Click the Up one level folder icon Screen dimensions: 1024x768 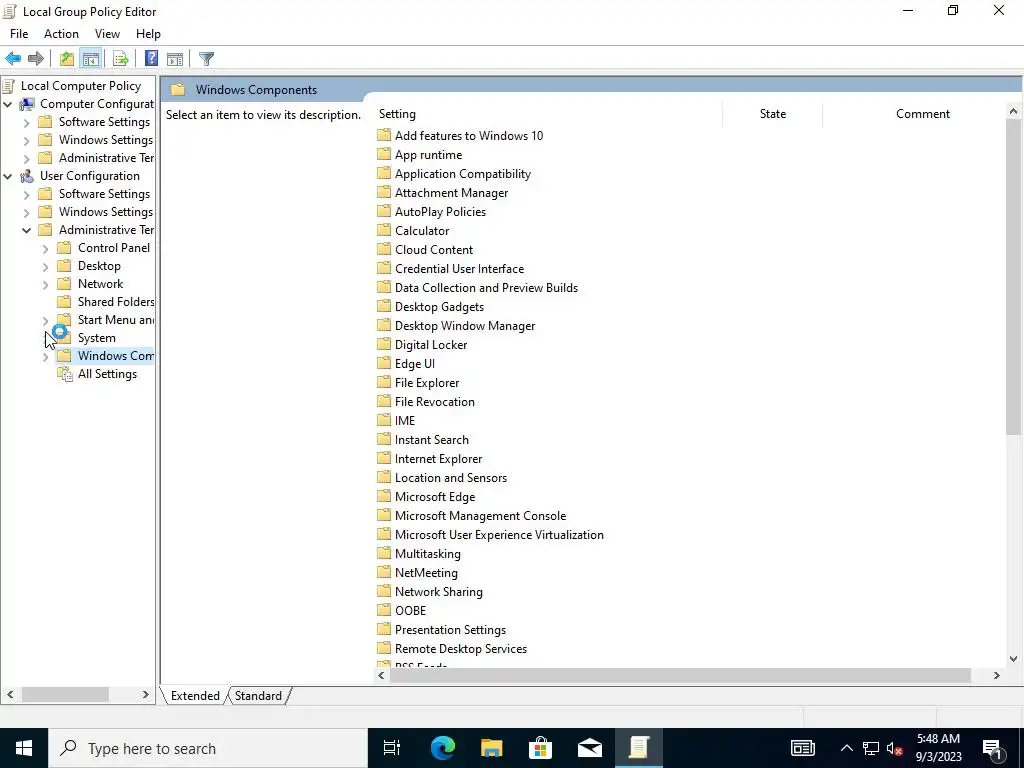point(67,59)
